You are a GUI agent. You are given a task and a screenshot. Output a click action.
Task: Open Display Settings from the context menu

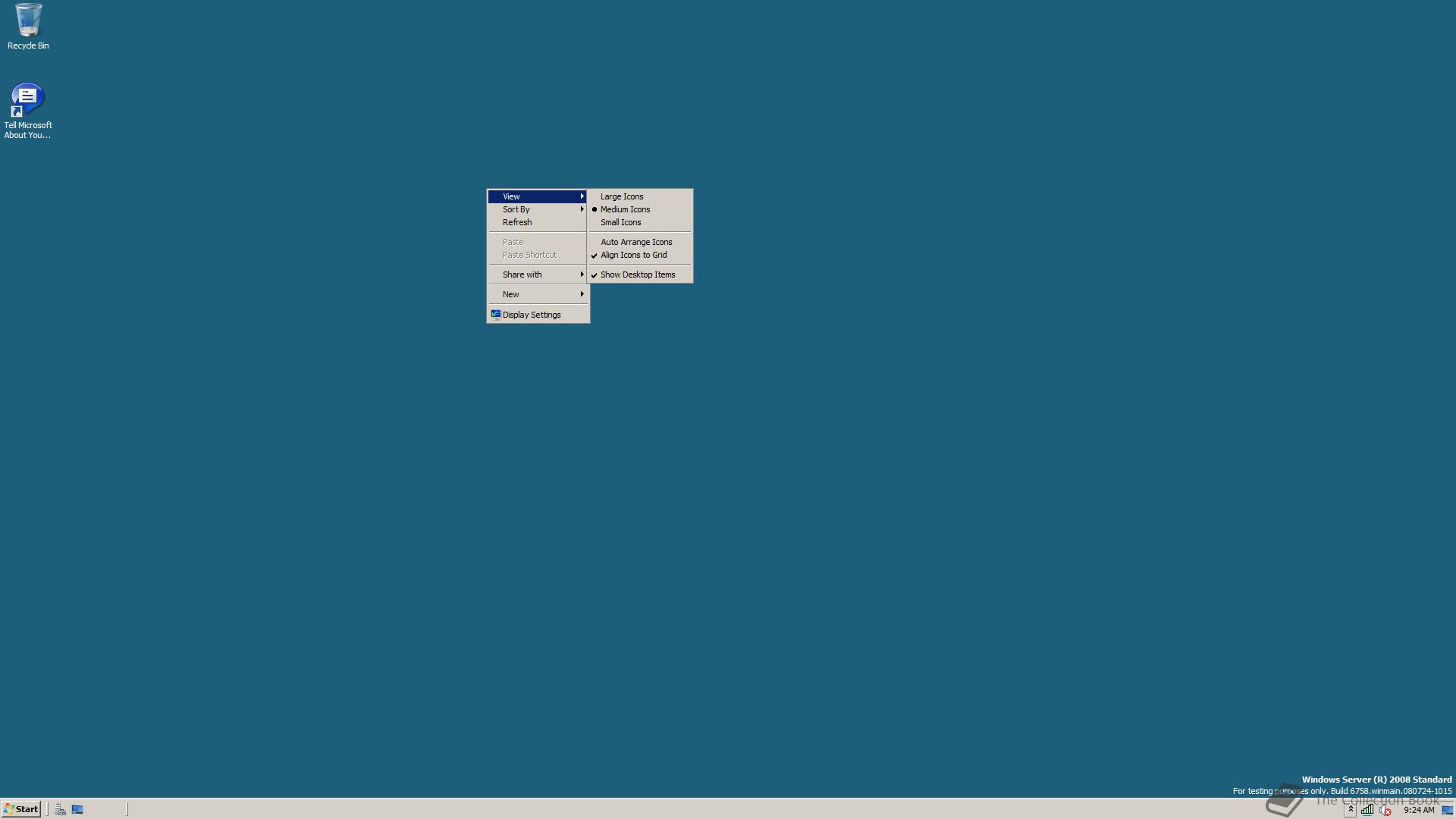538,315
